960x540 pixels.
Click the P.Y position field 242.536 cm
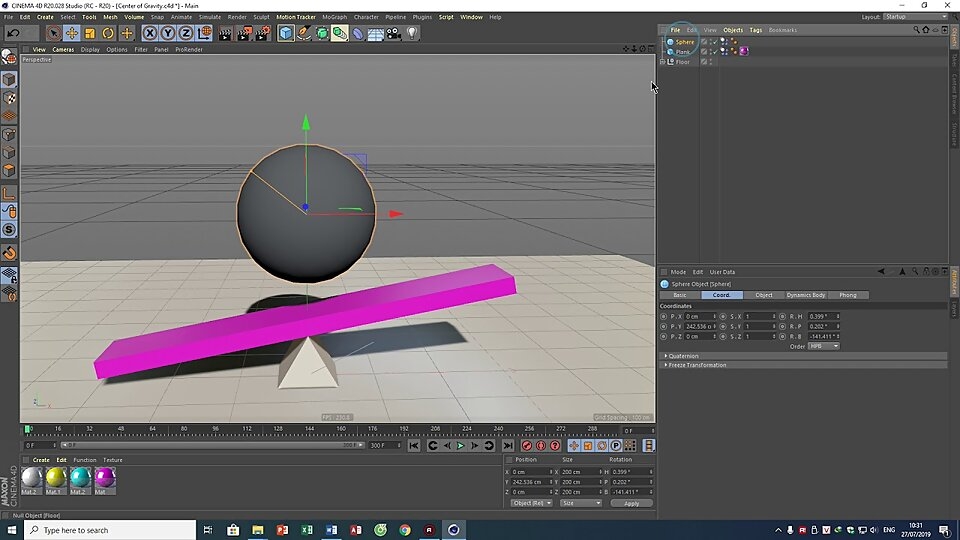[699, 326]
